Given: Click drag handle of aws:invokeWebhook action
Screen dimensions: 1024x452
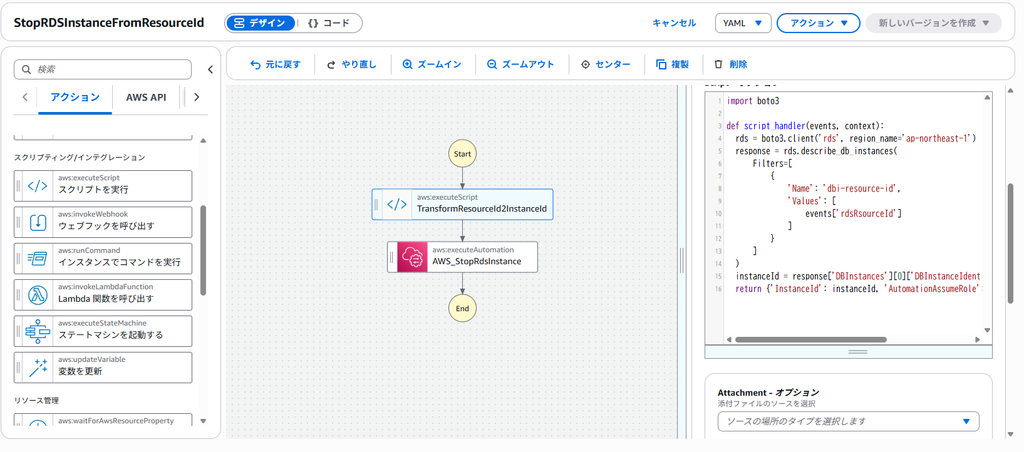Looking at the screenshot, I should [19, 223].
